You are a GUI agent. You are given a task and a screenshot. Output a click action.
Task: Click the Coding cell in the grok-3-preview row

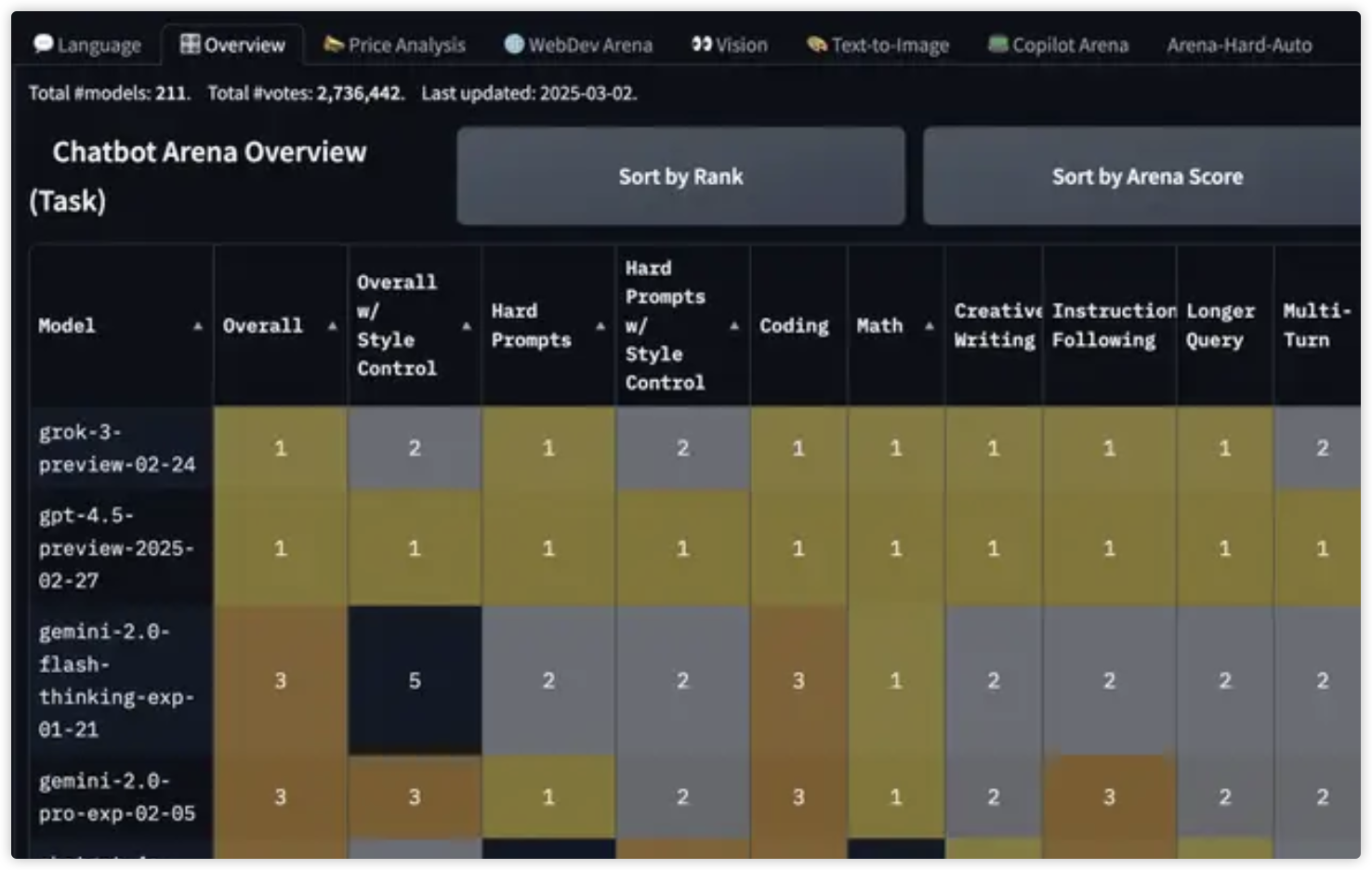(798, 448)
